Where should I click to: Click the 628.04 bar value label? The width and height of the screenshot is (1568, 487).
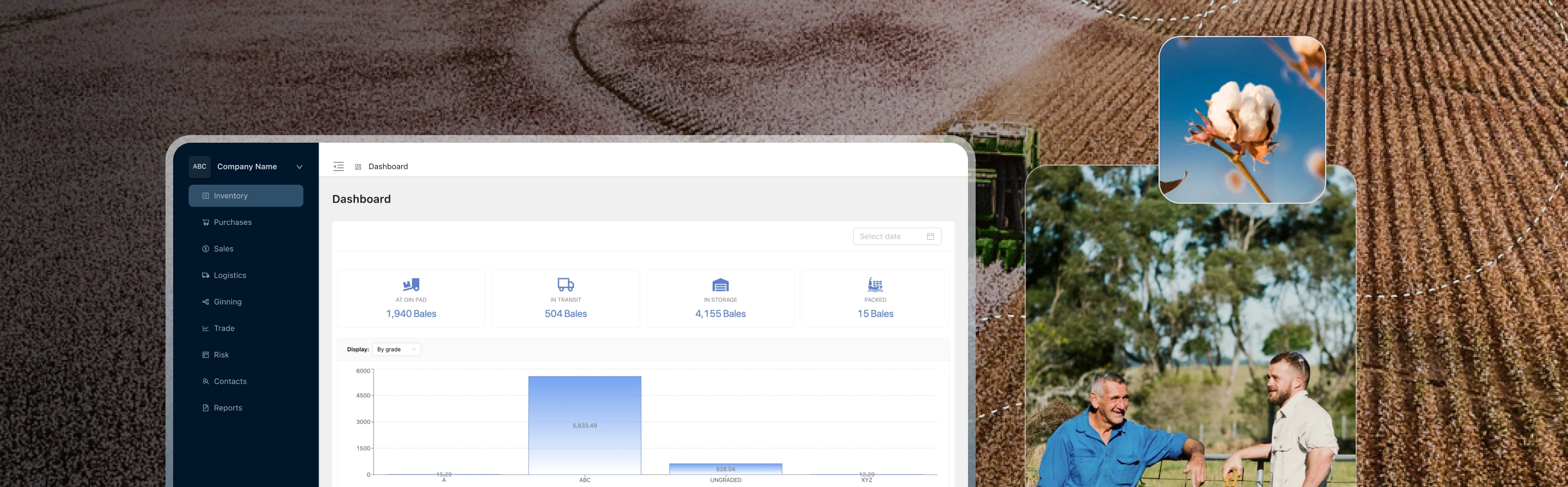(x=726, y=470)
